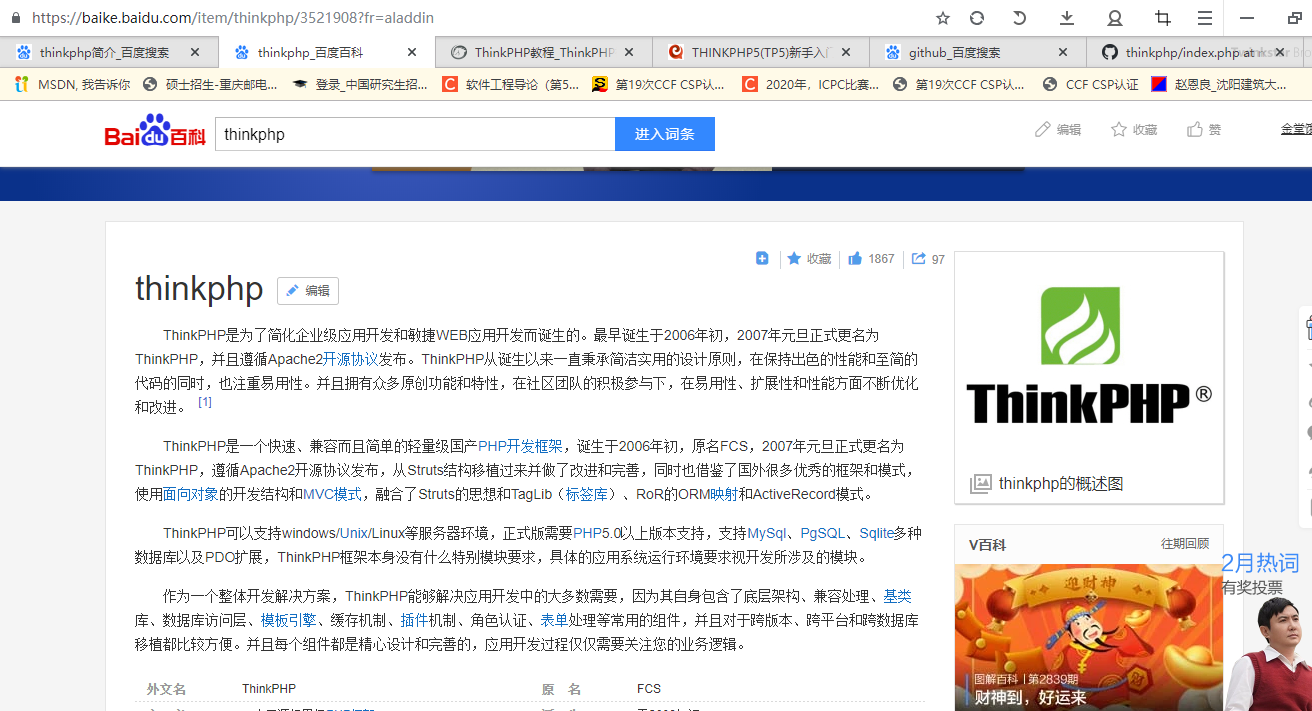Open the ThinkPHP logo overview image
This screenshot has width=1312, height=711.
click(1088, 360)
